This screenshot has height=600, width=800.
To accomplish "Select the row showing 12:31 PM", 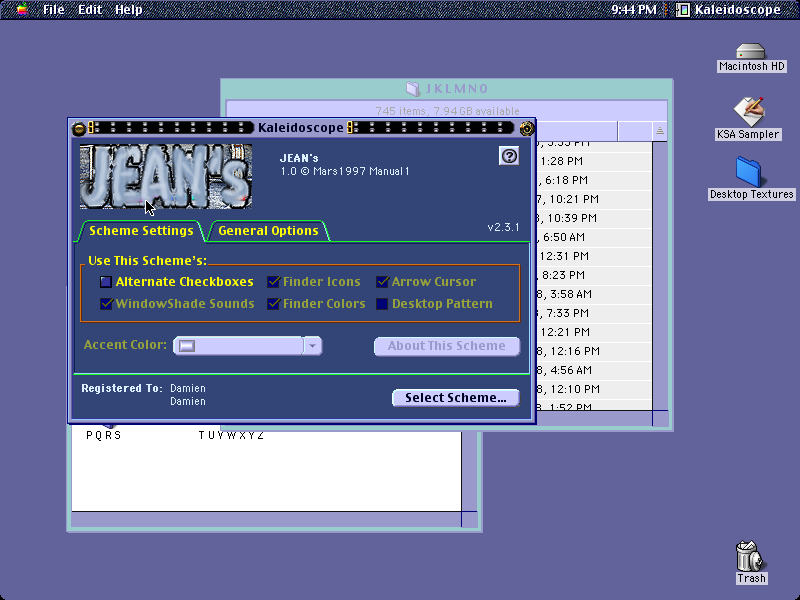I will point(594,256).
